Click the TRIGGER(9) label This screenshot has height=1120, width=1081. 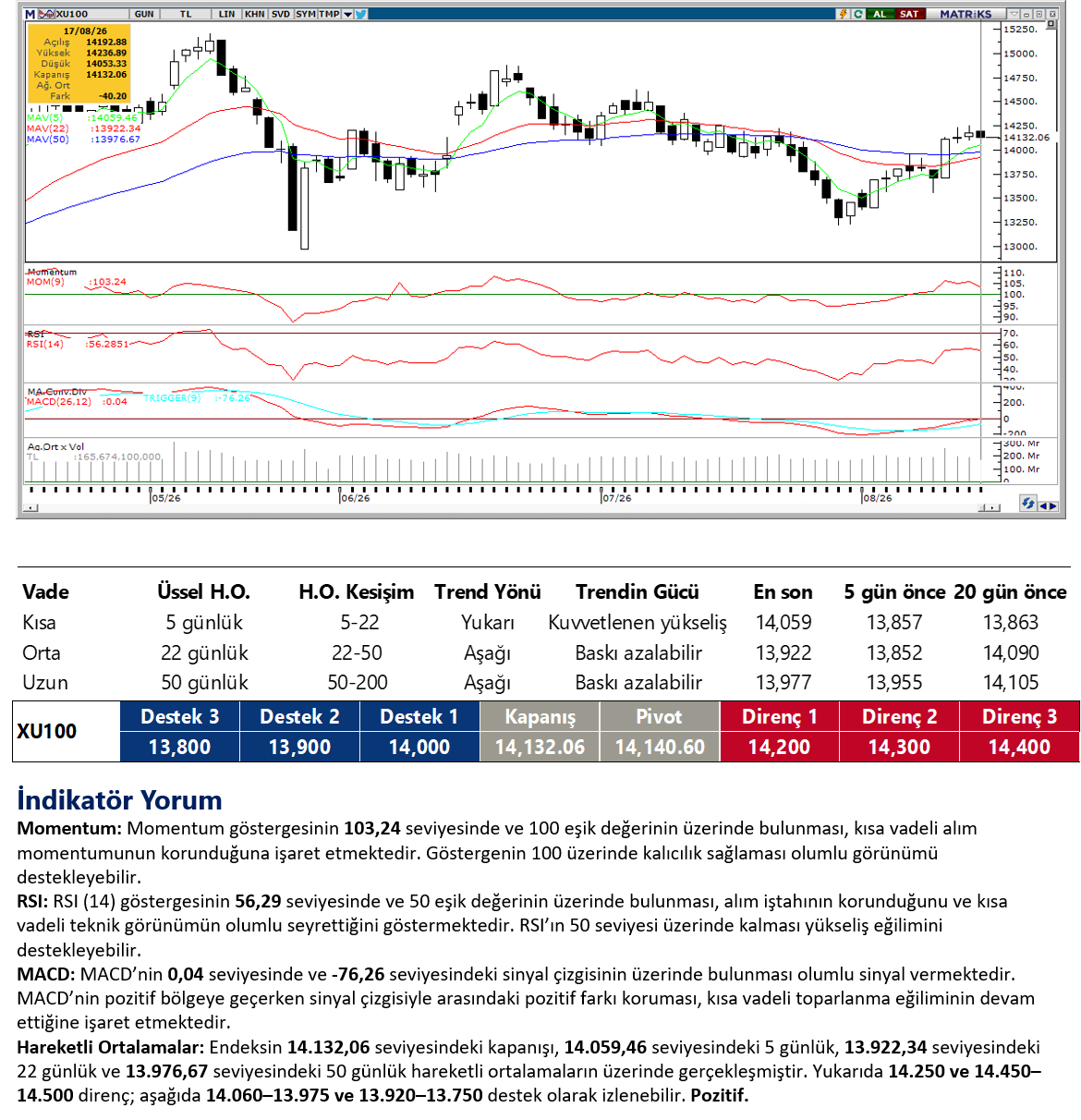tap(172, 398)
